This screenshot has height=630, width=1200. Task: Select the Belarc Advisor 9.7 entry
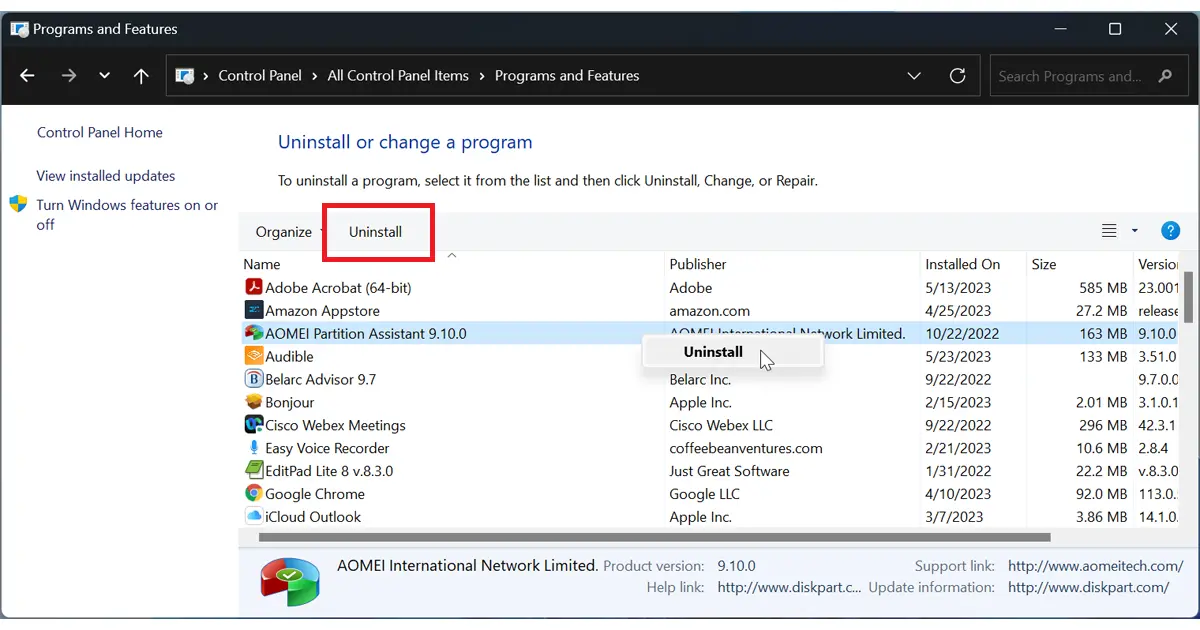[x=320, y=379]
